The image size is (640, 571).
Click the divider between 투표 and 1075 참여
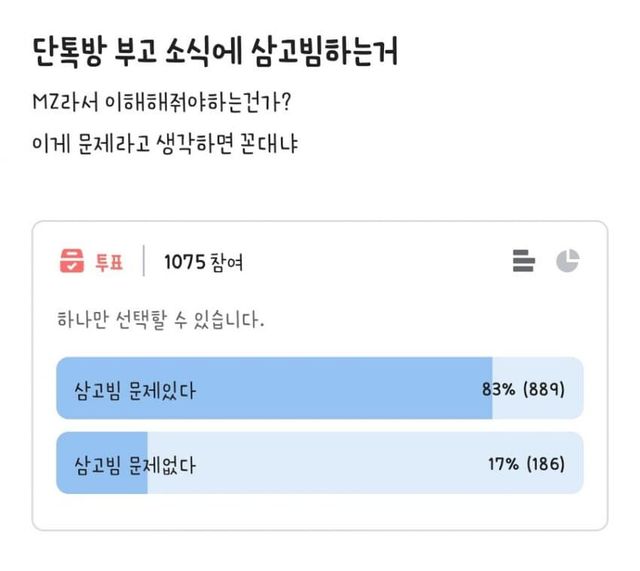(144, 262)
